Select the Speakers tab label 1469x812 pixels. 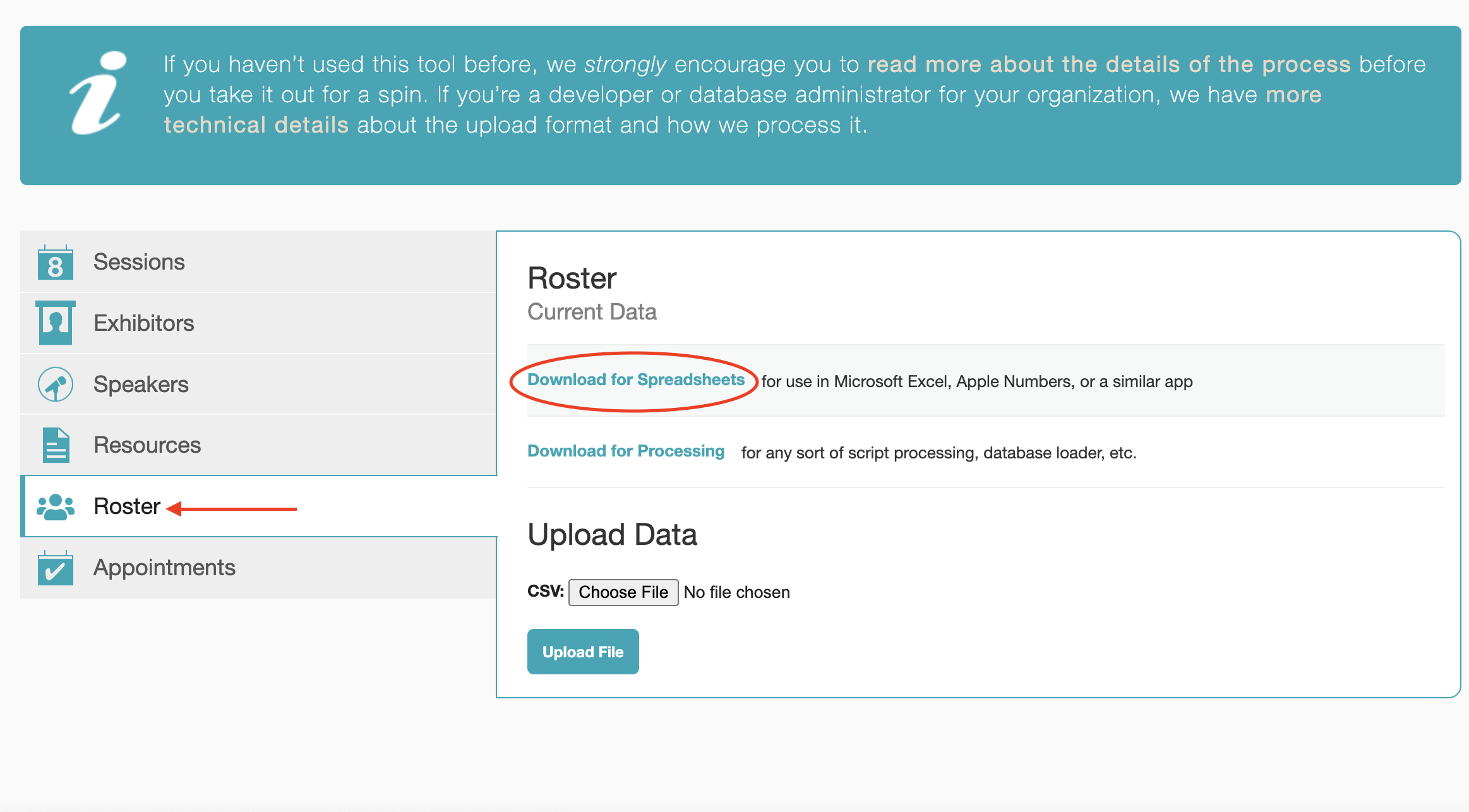[141, 385]
